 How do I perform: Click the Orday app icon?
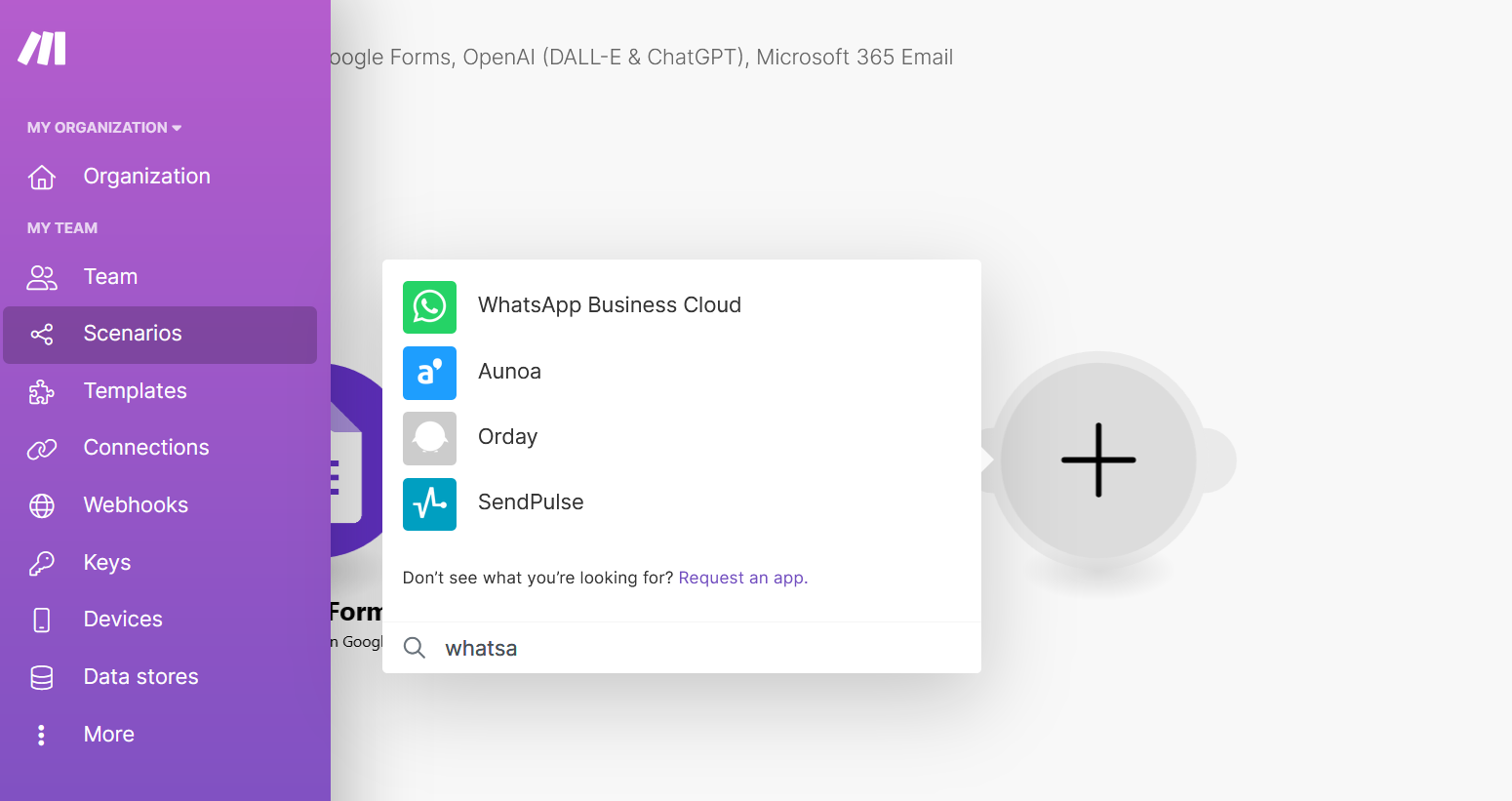pos(429,438)
